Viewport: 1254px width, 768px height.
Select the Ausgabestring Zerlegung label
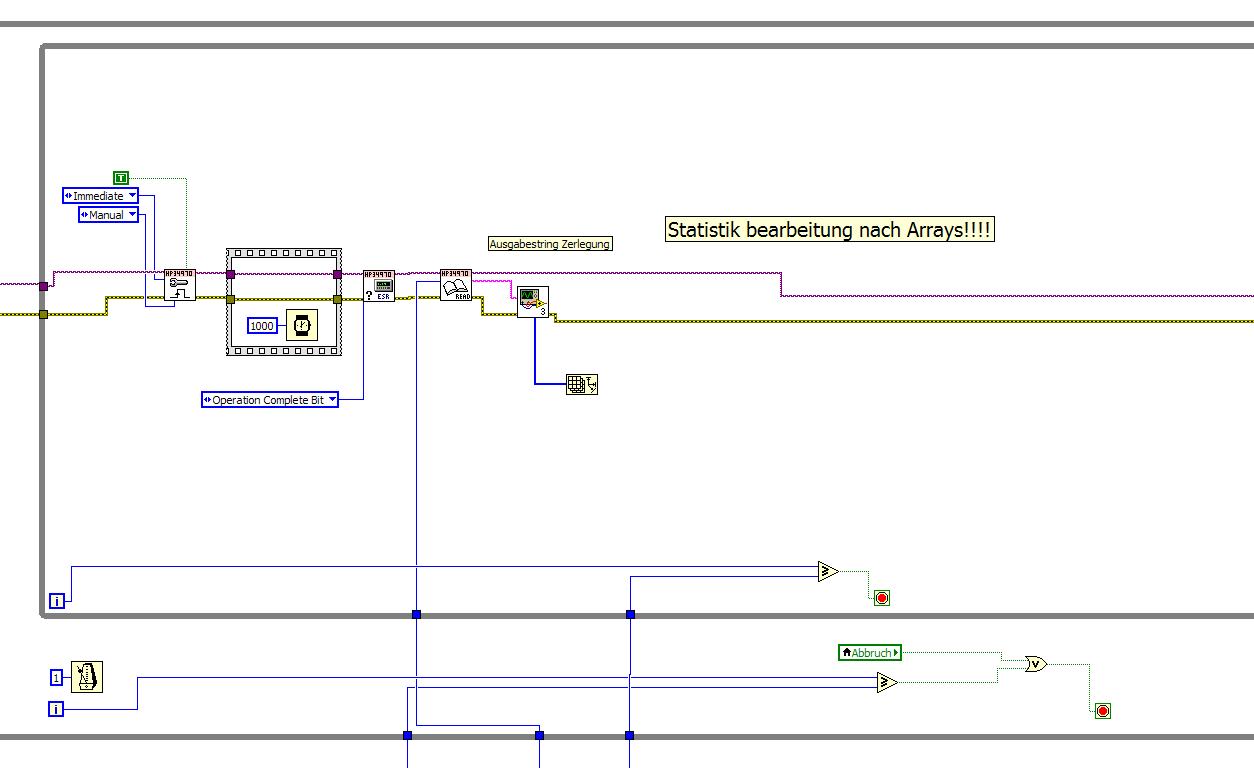coord(550,244)
